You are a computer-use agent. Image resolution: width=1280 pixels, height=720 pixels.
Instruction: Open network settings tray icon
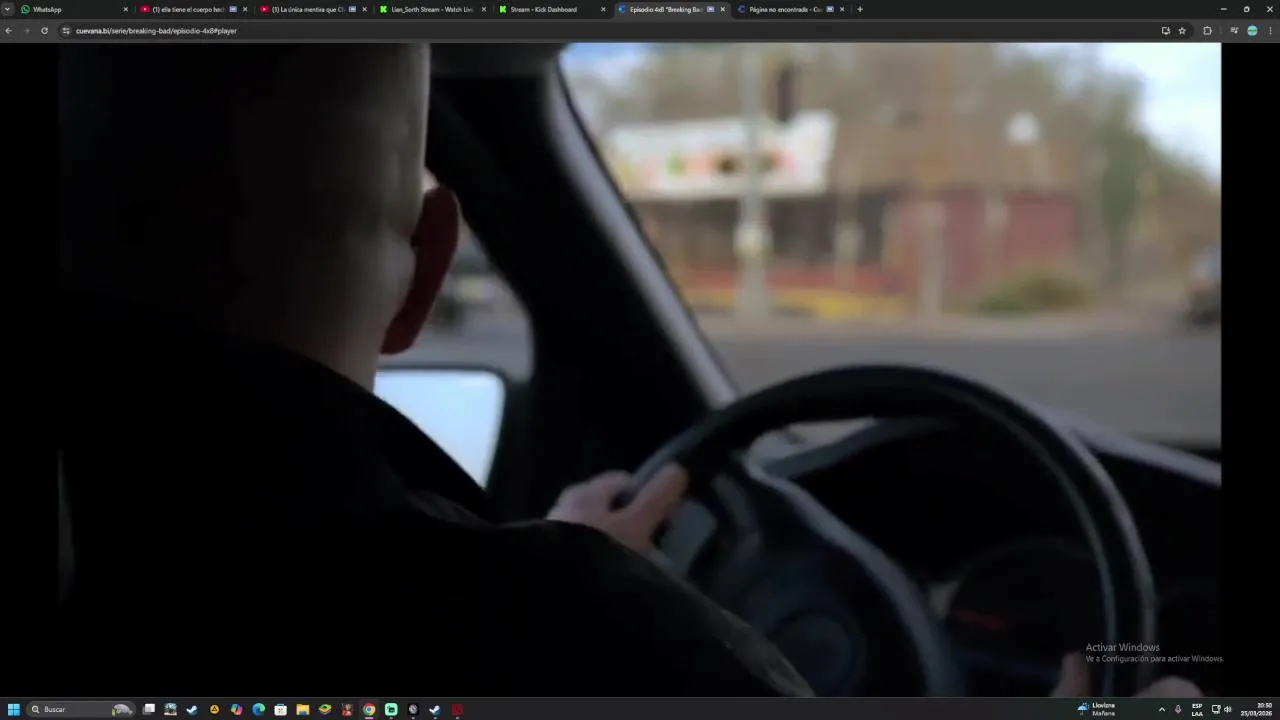pos(1216,709)
